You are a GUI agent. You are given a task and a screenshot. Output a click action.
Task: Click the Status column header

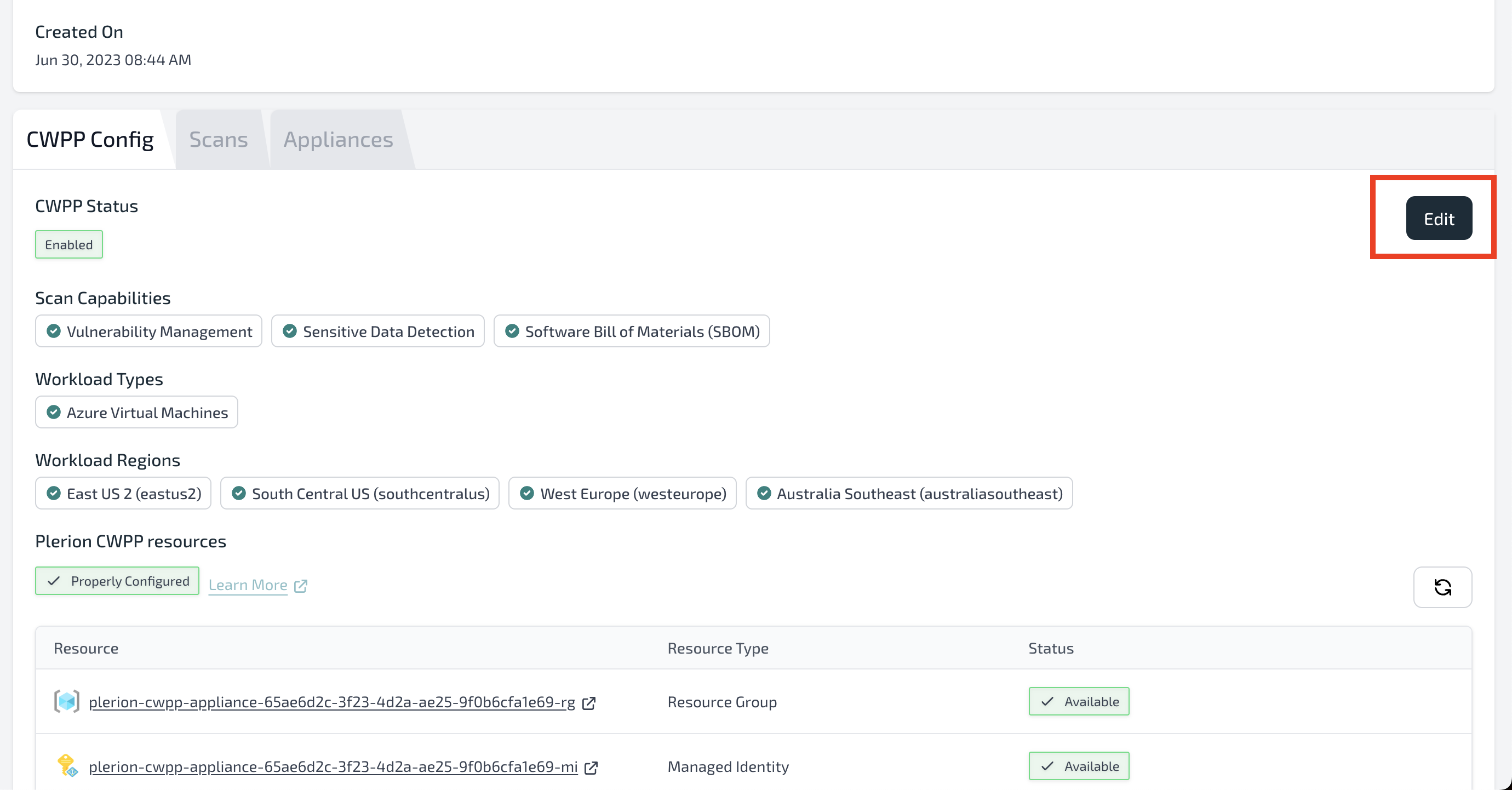1051,648
